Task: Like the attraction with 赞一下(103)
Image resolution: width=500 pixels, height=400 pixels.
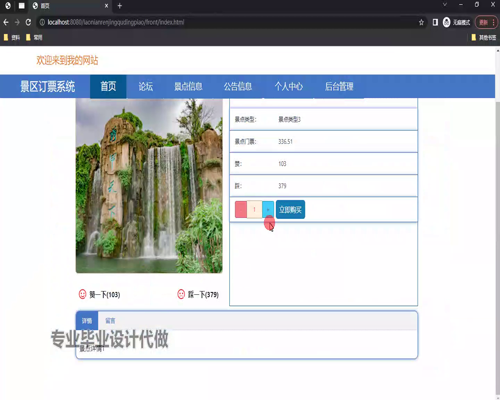Action: 99,294
